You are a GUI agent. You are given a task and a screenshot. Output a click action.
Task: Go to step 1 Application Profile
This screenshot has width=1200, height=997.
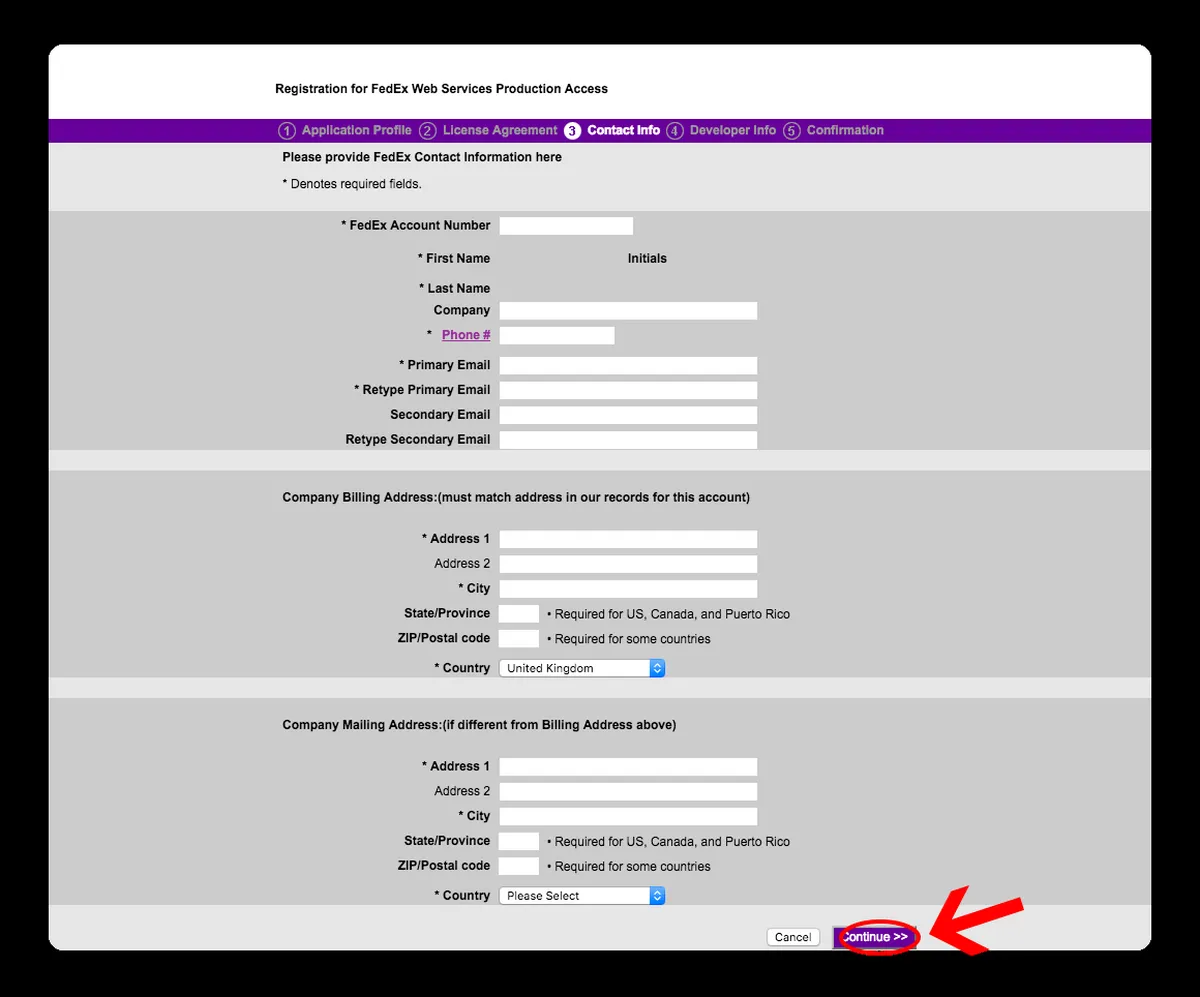coord(345,130)
